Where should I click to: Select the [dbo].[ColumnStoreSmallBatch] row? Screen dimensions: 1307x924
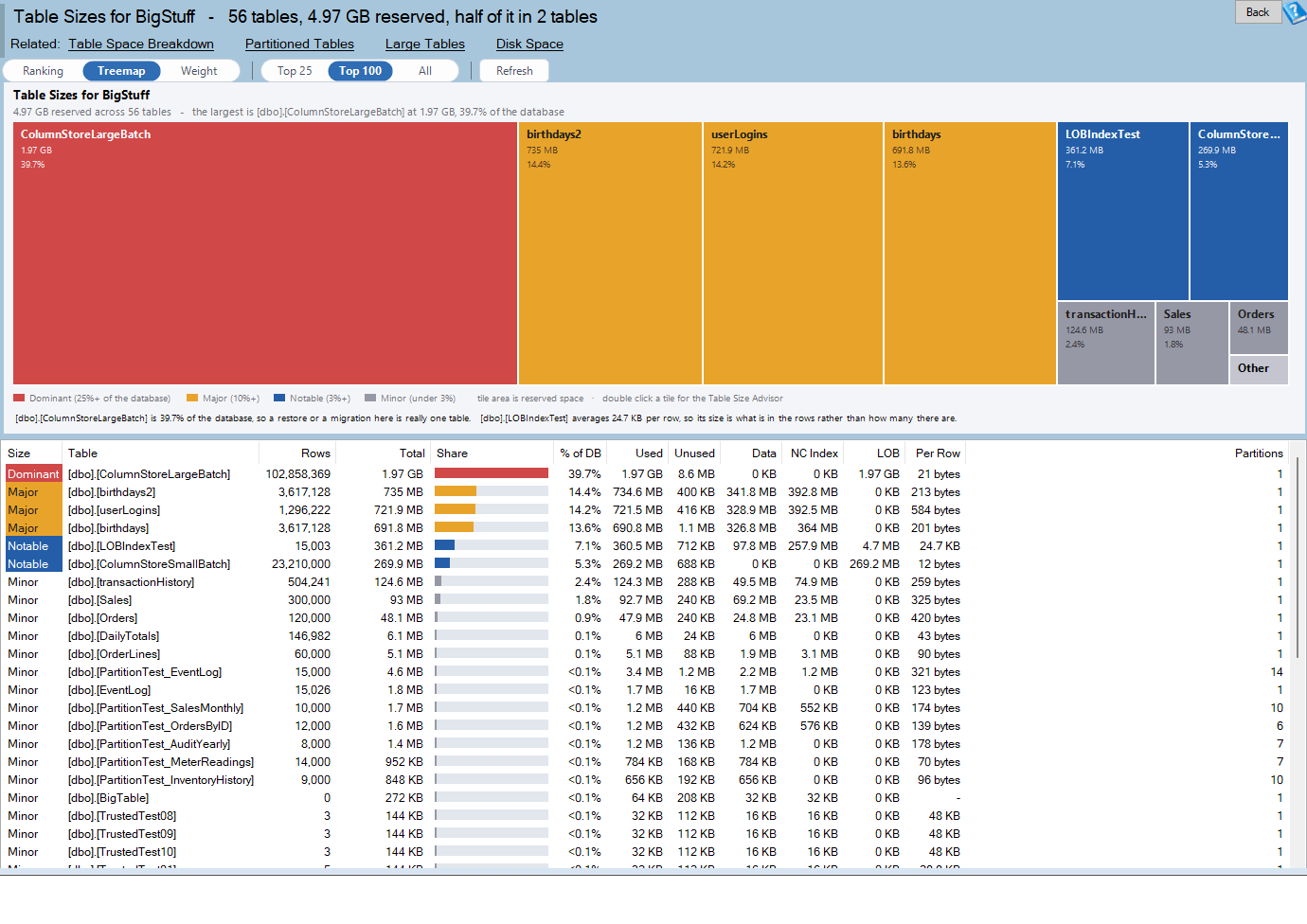pyautogui.click(x=646, y=564)
